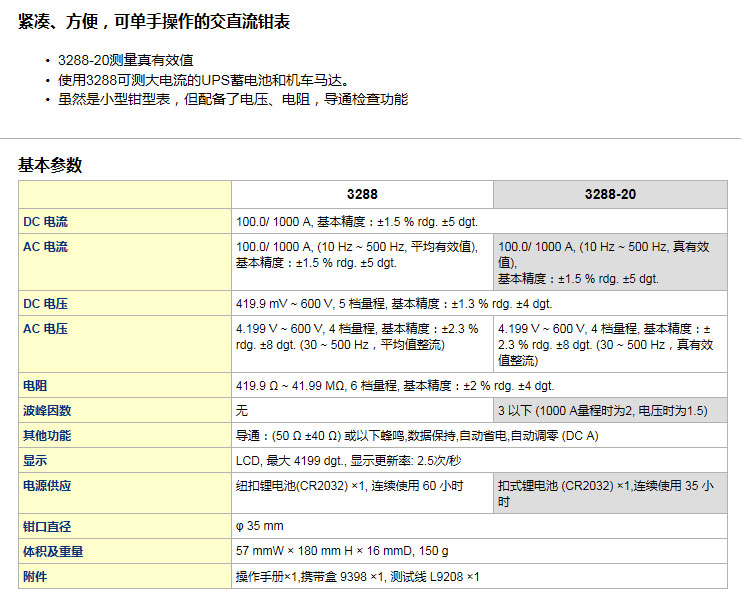Click the "波峰因数" row label

[47, 410]
